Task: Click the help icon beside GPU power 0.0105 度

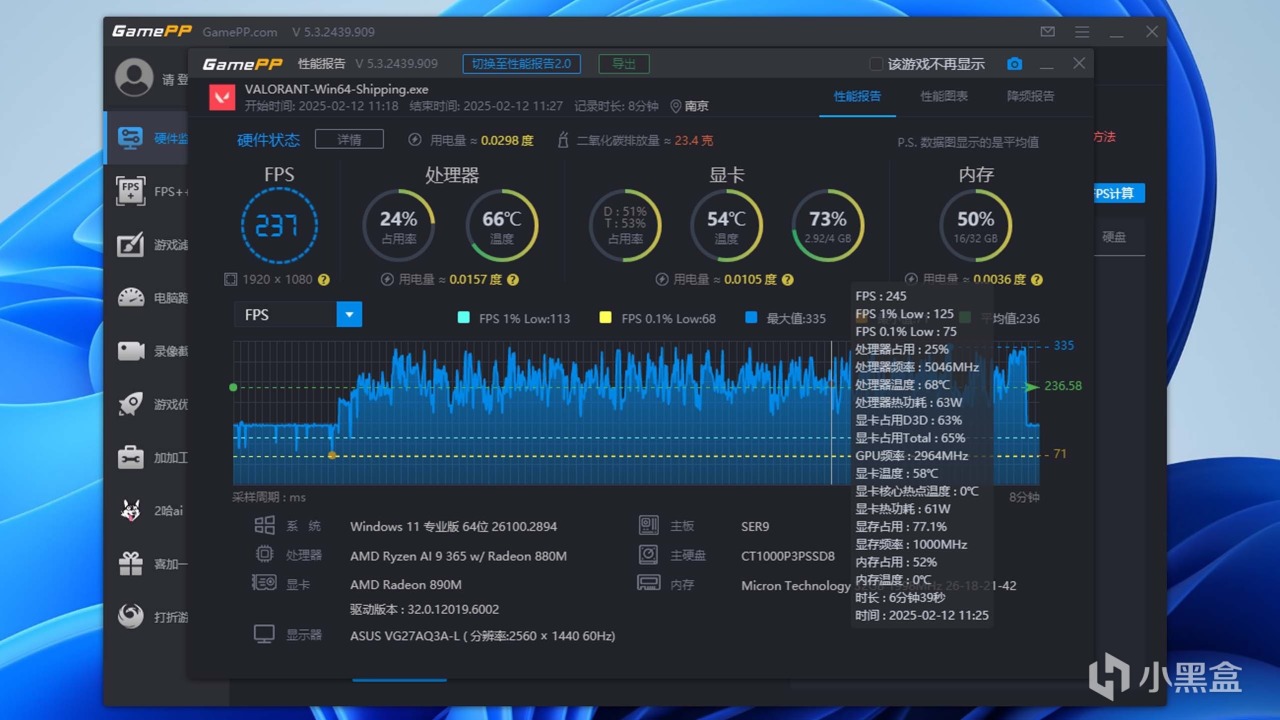Action: (787, 280)
